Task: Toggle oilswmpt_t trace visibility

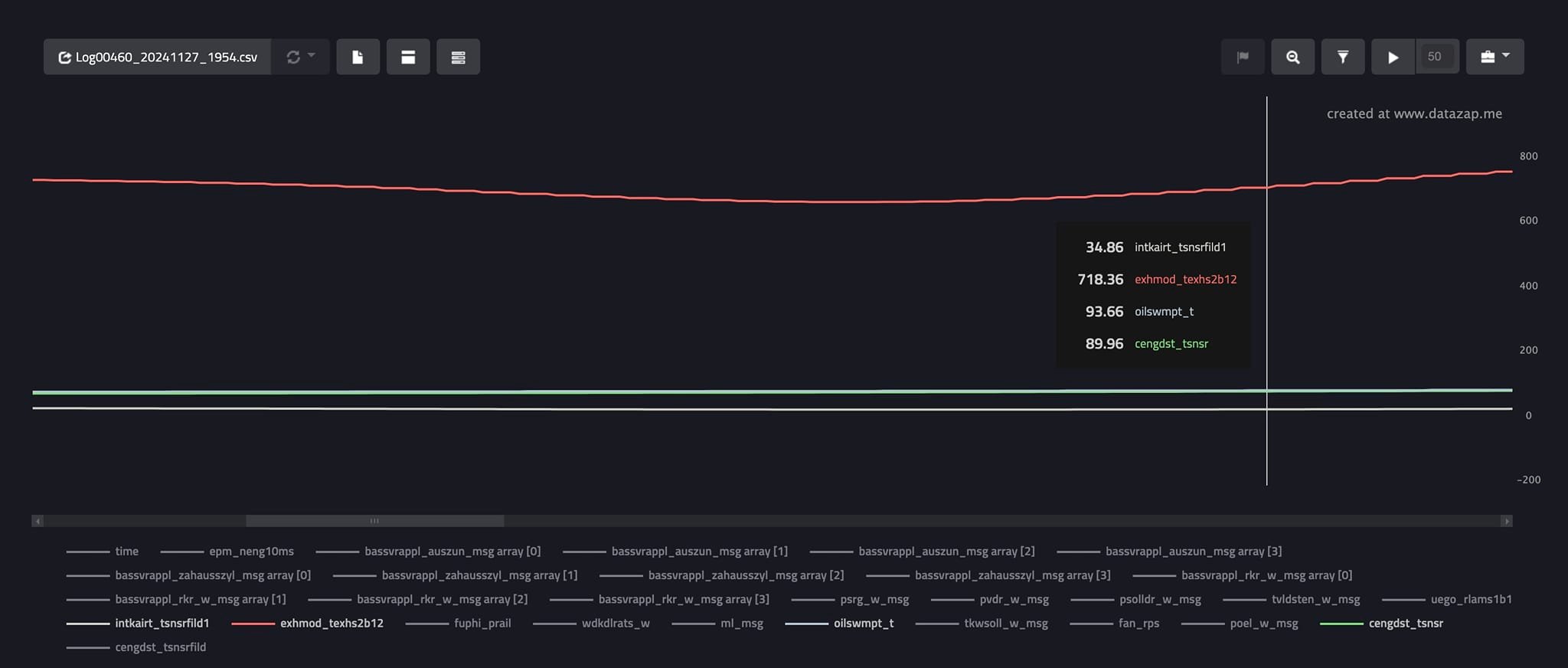Action: coord(863,624)
